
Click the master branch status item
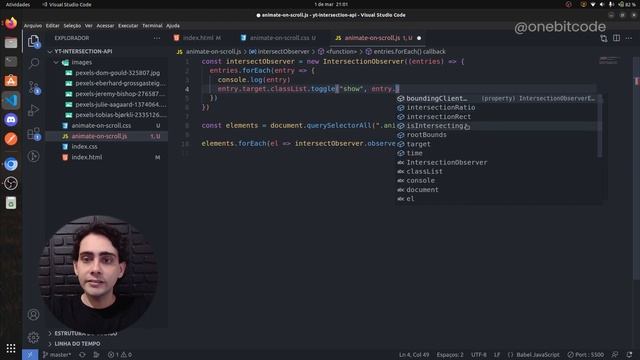click(57, 355)
